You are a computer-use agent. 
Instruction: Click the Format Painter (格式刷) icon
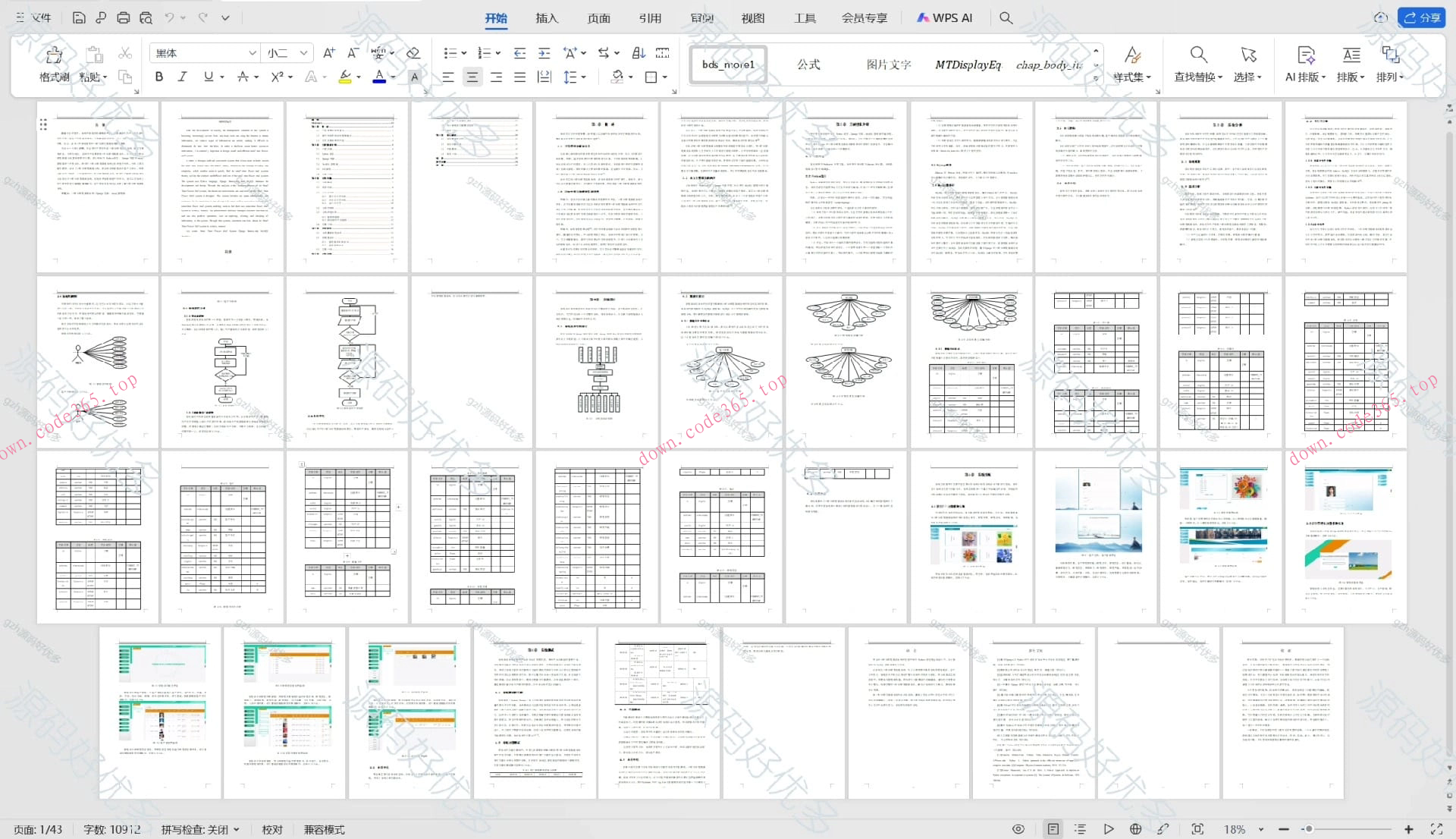[54, 56]
